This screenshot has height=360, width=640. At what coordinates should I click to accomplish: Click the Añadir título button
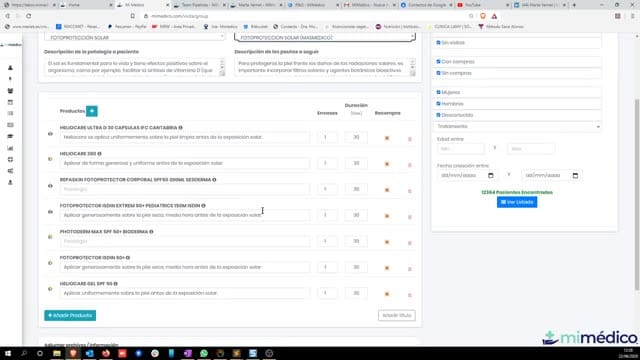396,316
